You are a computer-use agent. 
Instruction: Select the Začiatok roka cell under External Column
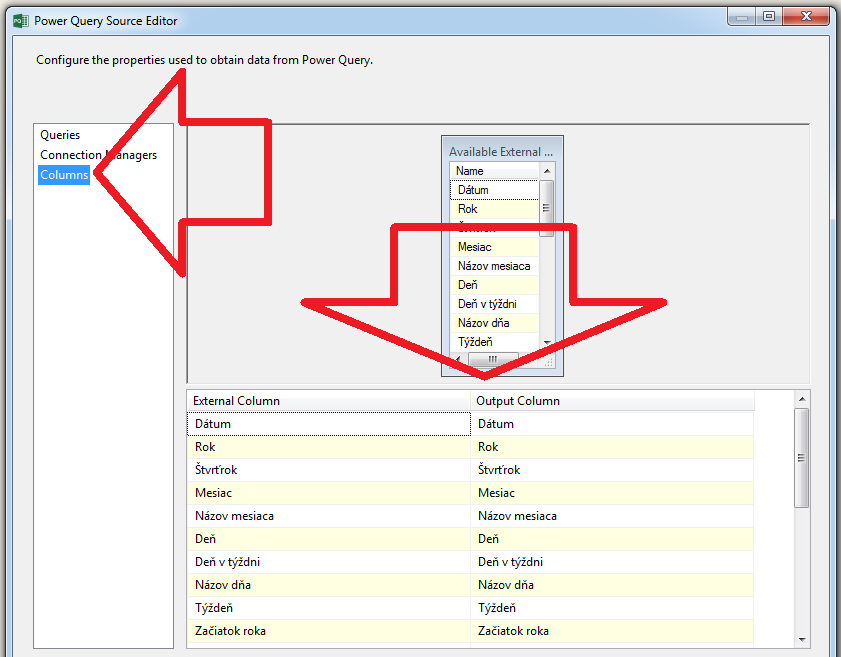(x=329, y=631)
